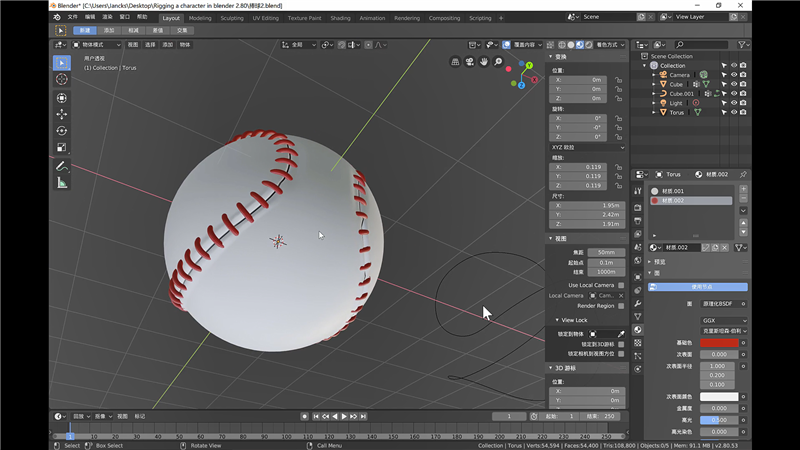Click the pan hand viewport gizmo
The height and width of the screenshot is (450, 800).
click(x=484, y=62)
